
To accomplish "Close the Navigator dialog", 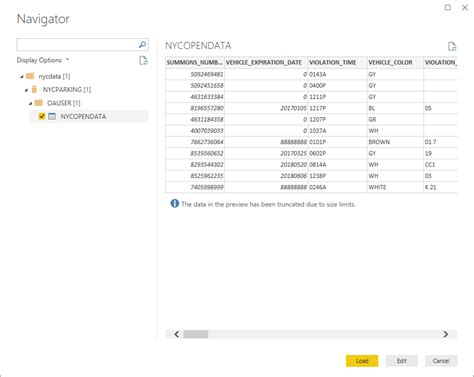I will (x=465, y=7).
